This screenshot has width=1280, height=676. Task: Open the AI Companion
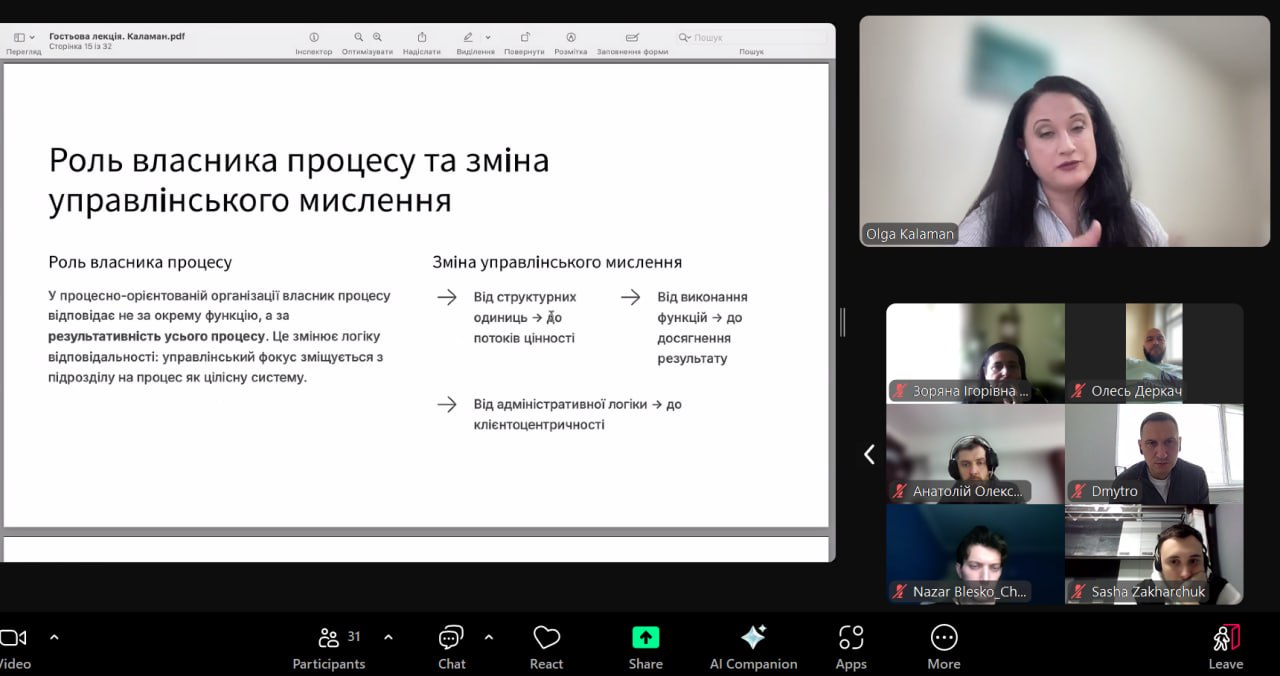[753, 647]
